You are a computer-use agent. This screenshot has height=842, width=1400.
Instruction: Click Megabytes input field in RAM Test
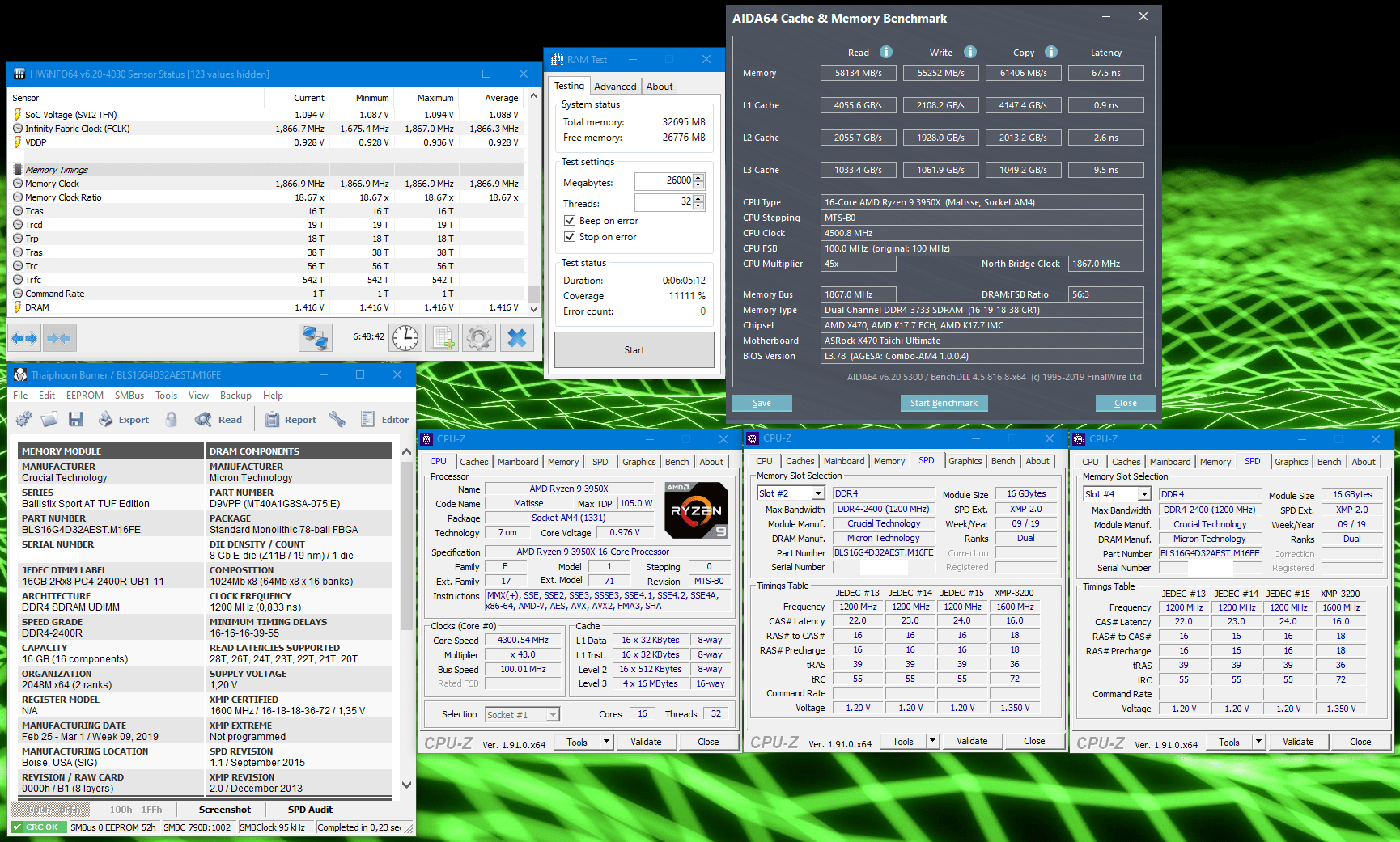click(664, 181)
